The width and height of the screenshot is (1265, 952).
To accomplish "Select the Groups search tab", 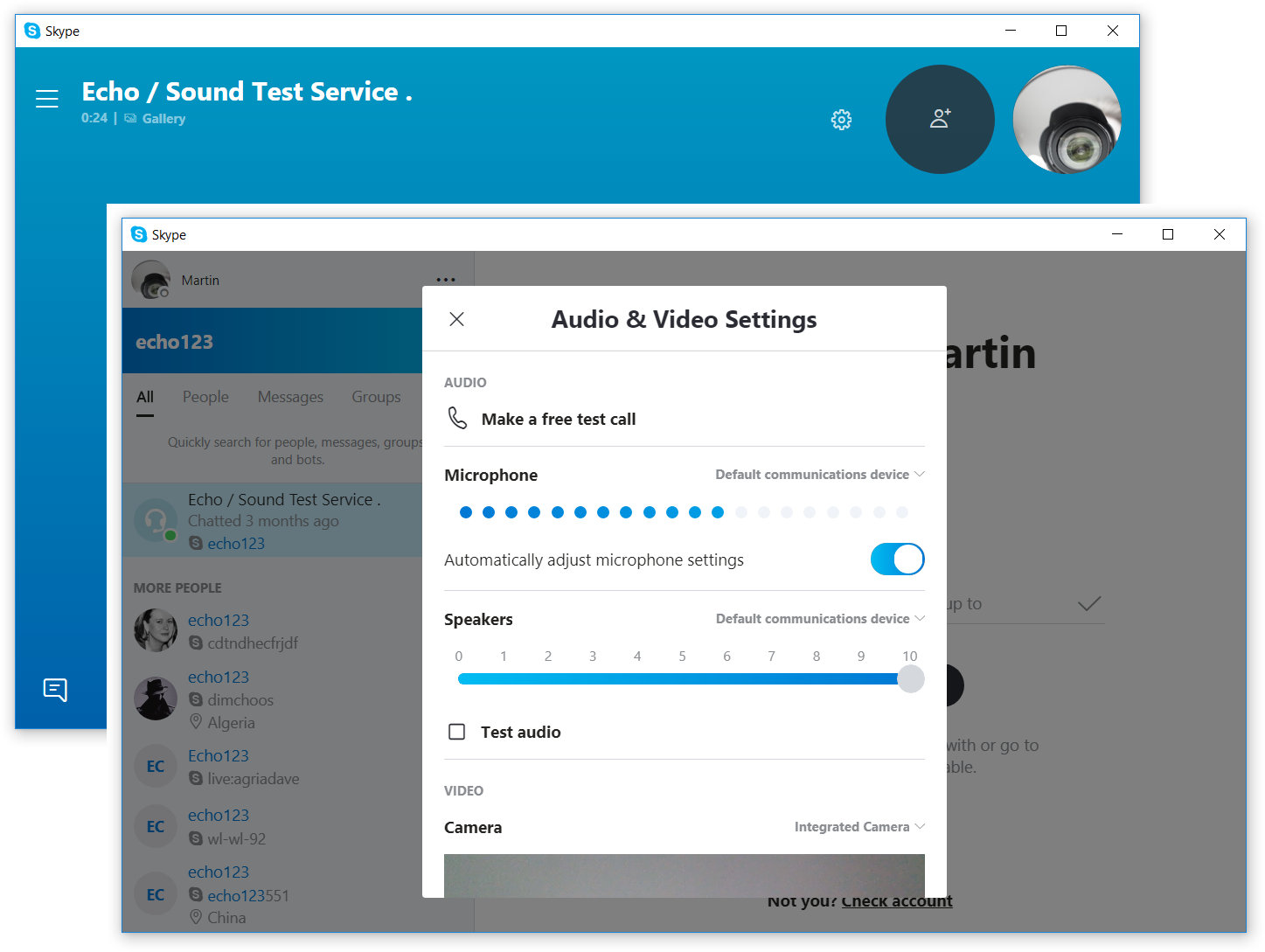I will click(376, 397).
